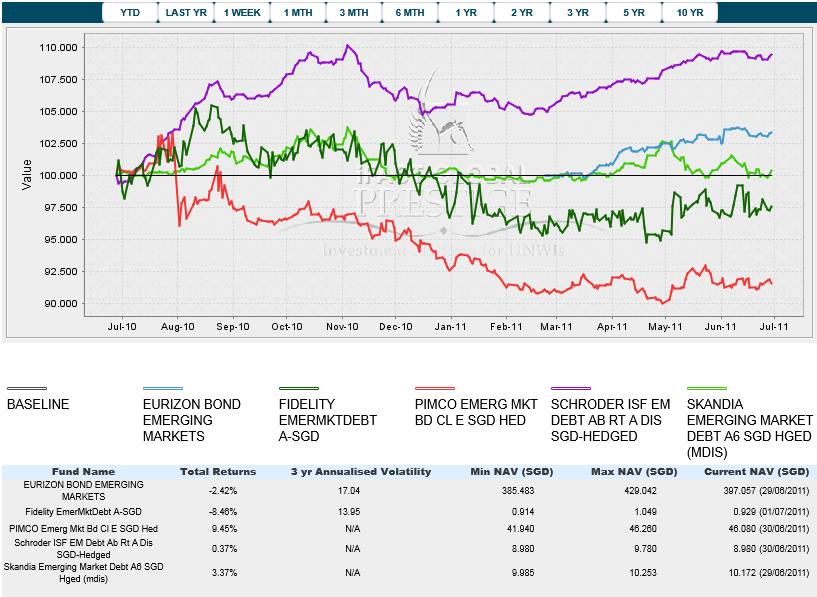This screenshot has height=597, width=817.
Task: Select Skandia Emerging Market Debt A6 row name
Action: pos(83,573)
